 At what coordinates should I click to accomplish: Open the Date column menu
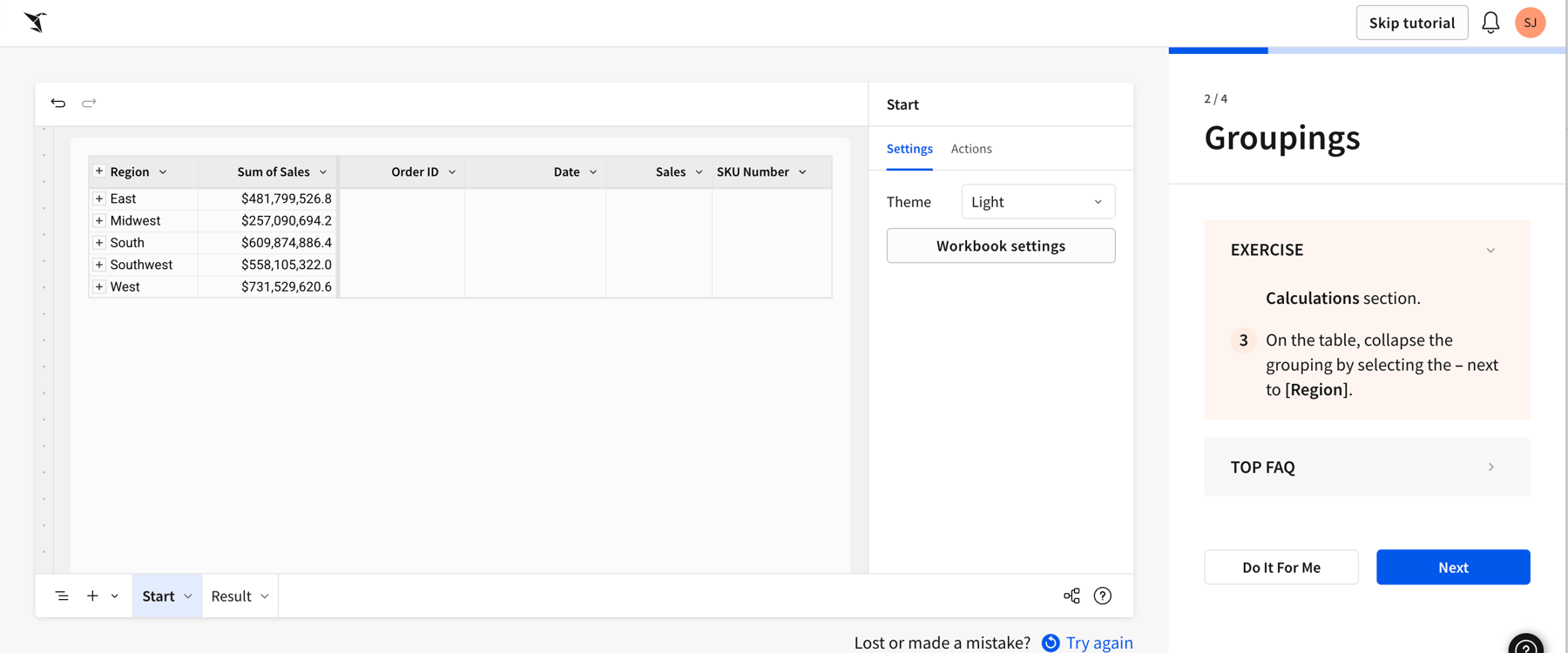[x=593, y=172]
